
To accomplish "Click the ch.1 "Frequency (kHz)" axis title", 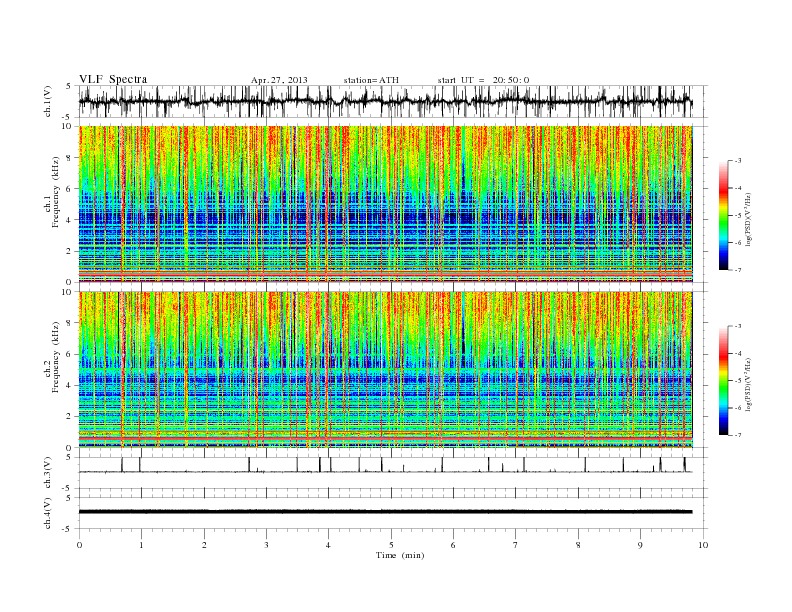I will tap(54, 192).
